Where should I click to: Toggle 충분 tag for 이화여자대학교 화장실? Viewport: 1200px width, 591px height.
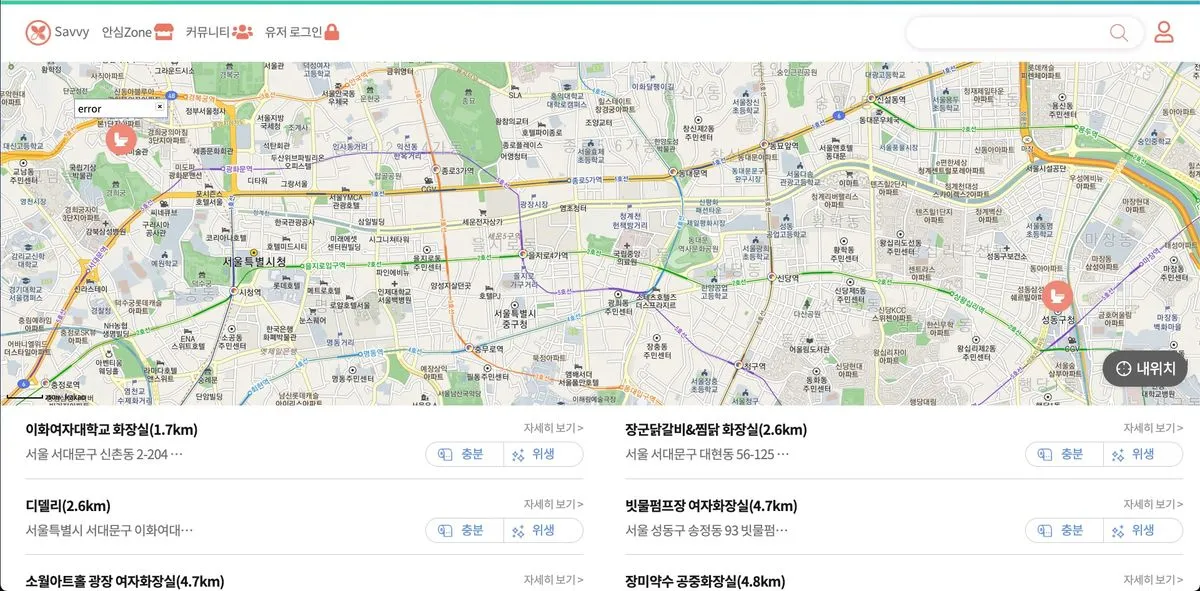(464, 454)
